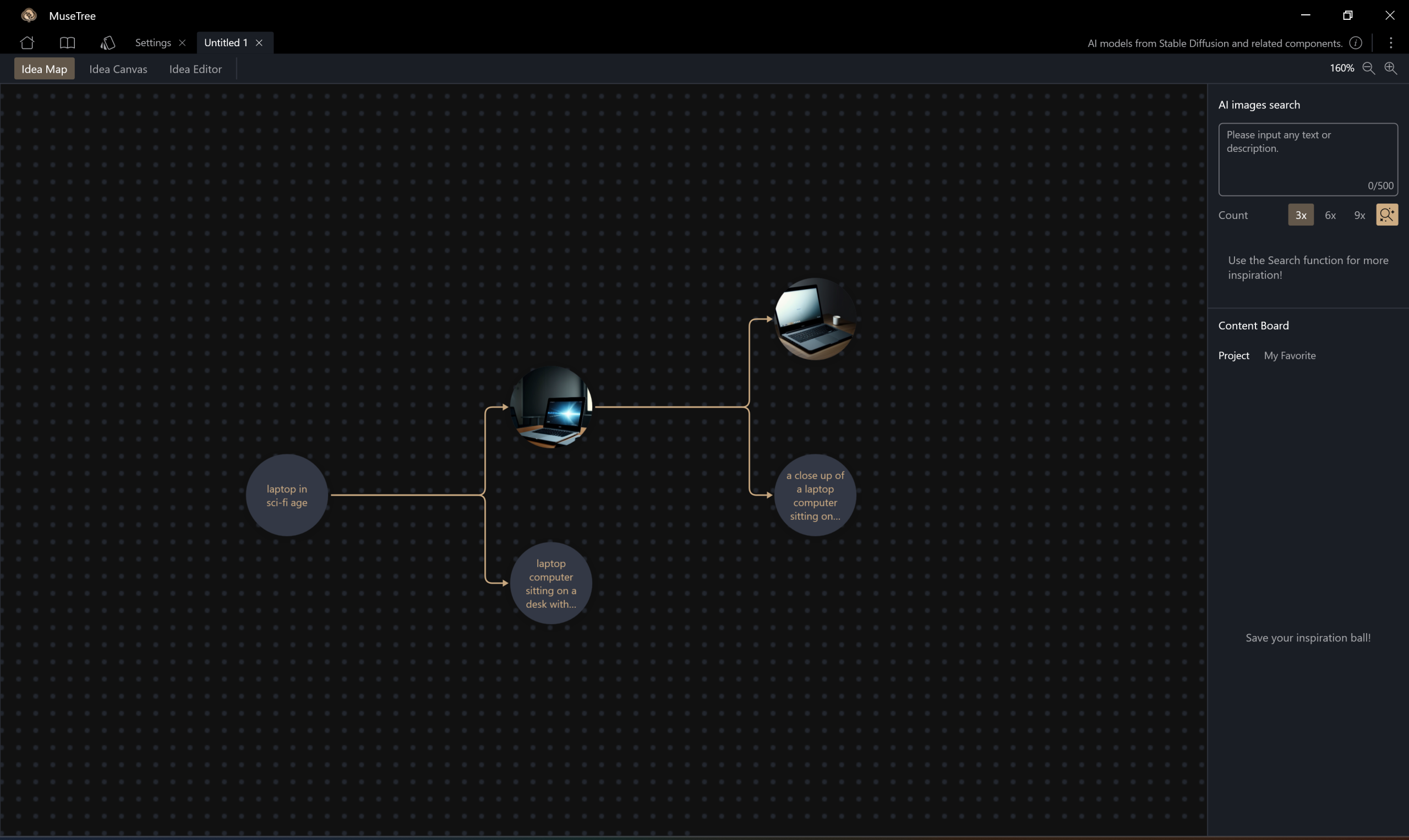Select the glowing laptop image node
Image resolution: width=1409 pixels, height=840 pixels.
click(x=551, y=407)
